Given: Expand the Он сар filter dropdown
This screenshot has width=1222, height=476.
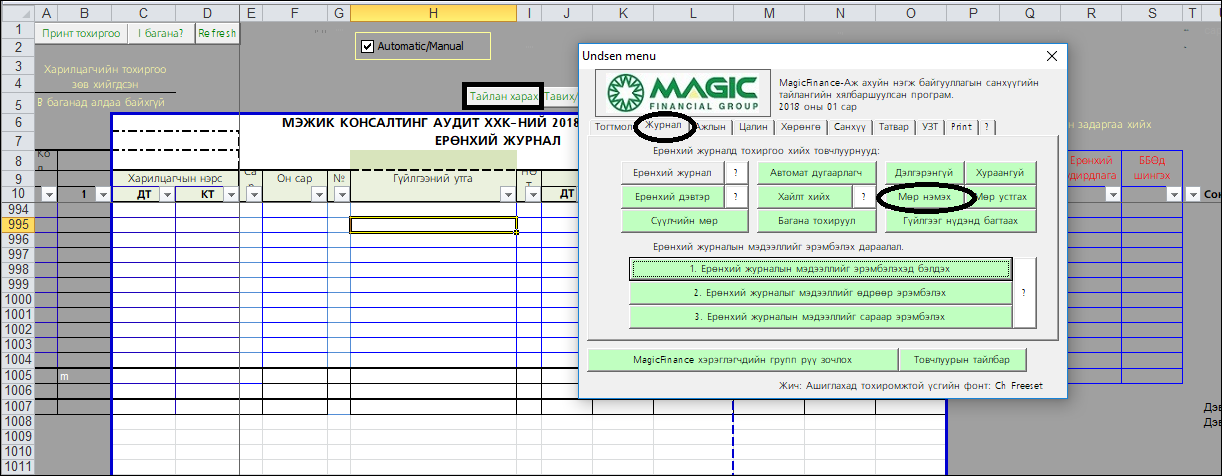Looking at the screenshot, I should click(x=320, y=195).
